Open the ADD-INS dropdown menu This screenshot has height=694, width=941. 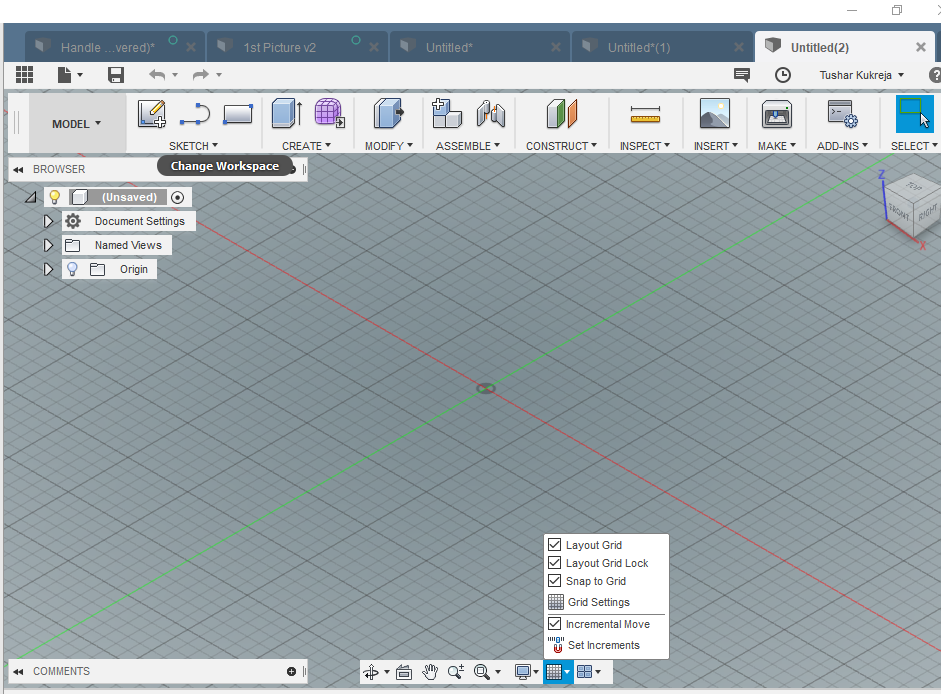[x=842, y=146]
